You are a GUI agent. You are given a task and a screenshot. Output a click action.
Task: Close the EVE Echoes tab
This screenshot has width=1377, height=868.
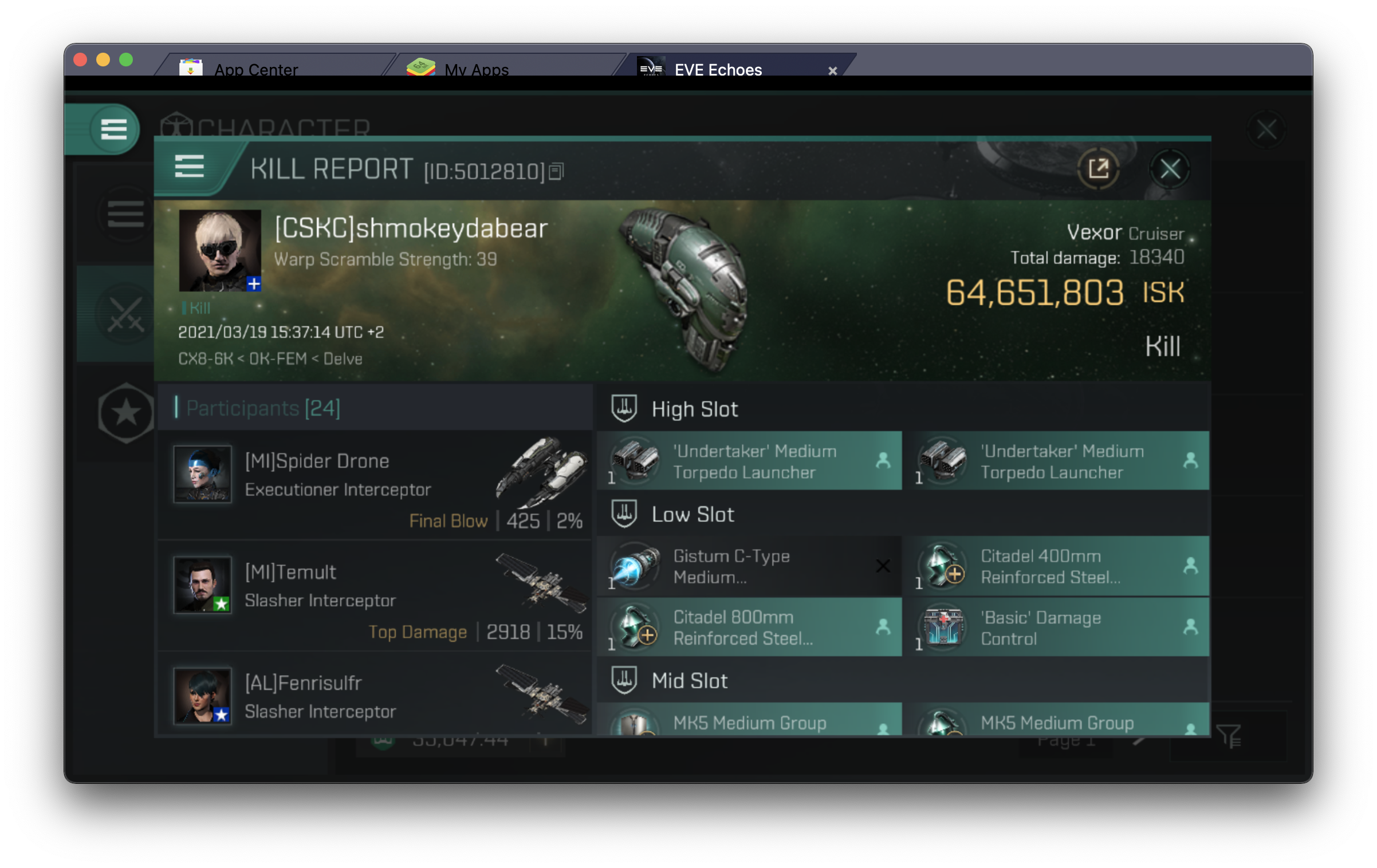[832, 70]
